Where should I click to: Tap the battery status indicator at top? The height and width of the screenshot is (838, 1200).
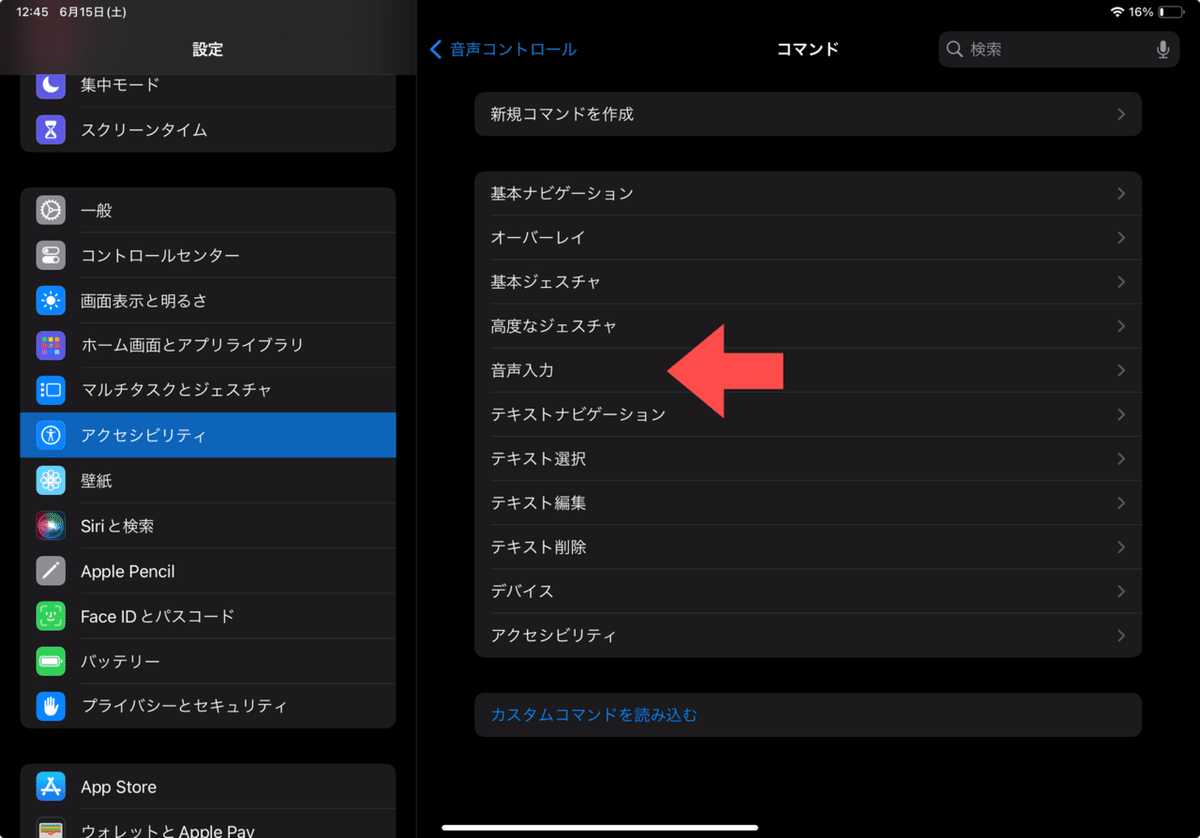(x=1169, y=11)
